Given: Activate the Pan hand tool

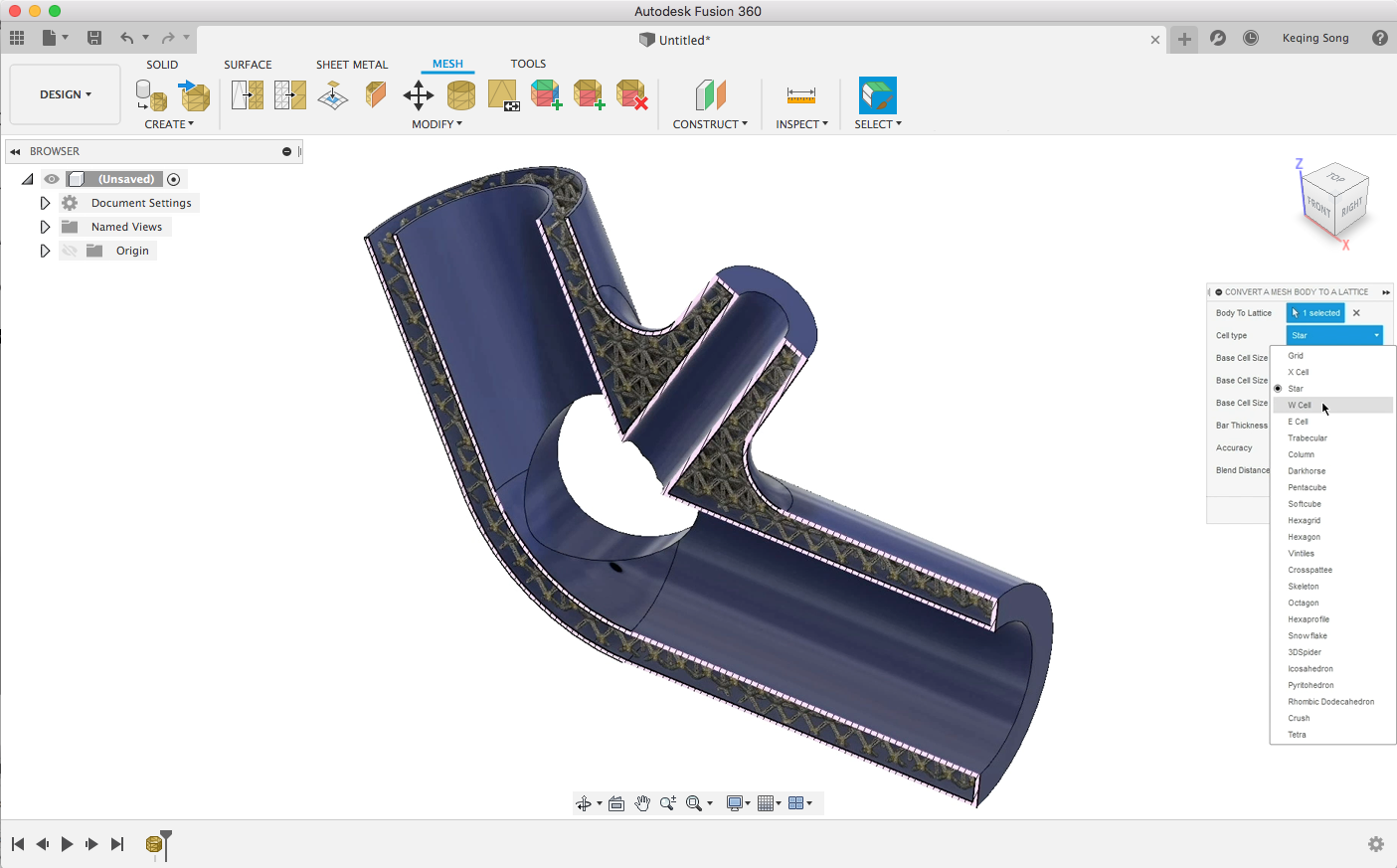Looking at the screenshot, I should (x=642, y=803).
